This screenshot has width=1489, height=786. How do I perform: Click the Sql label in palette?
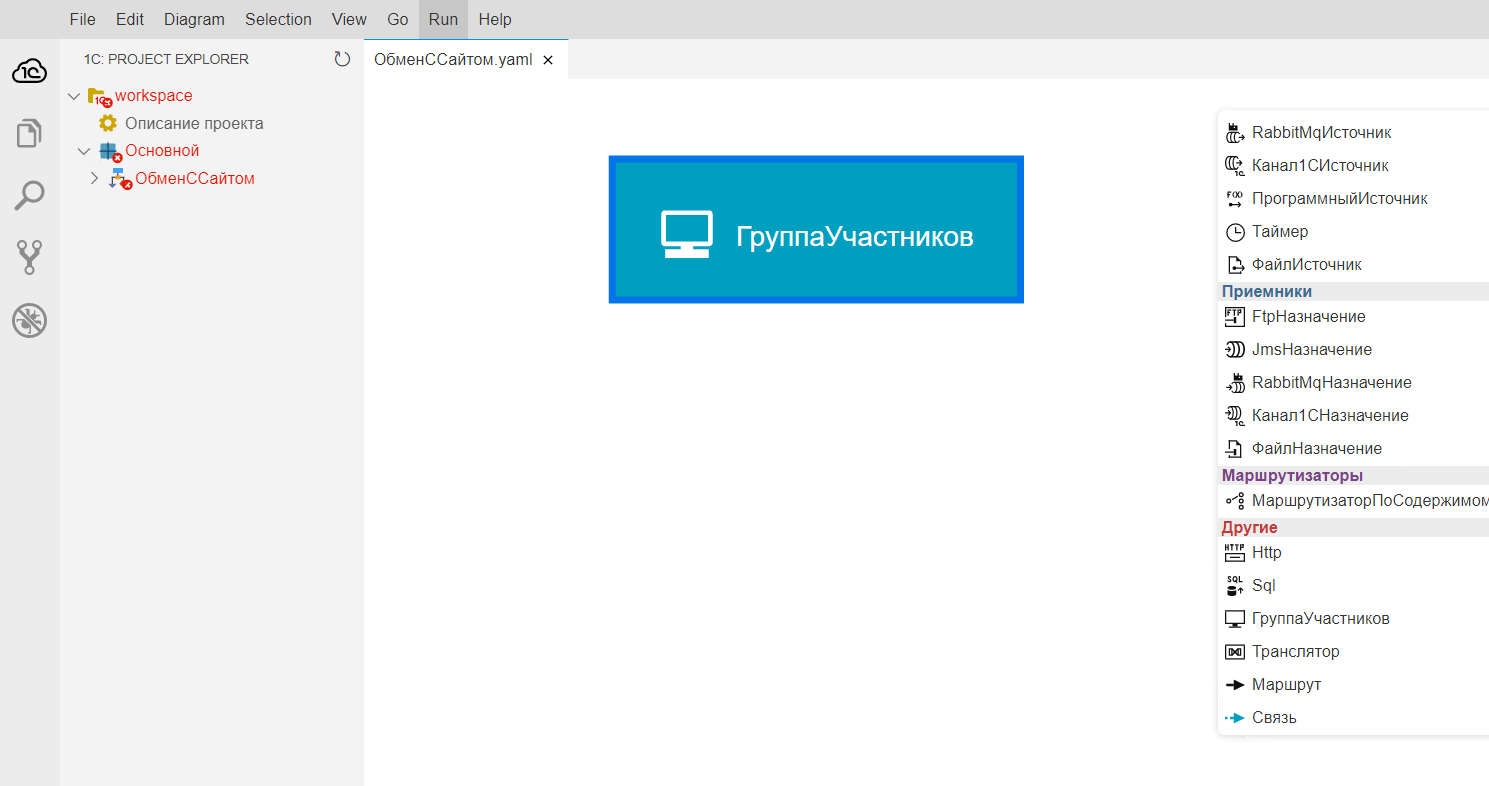point(1264,585)
